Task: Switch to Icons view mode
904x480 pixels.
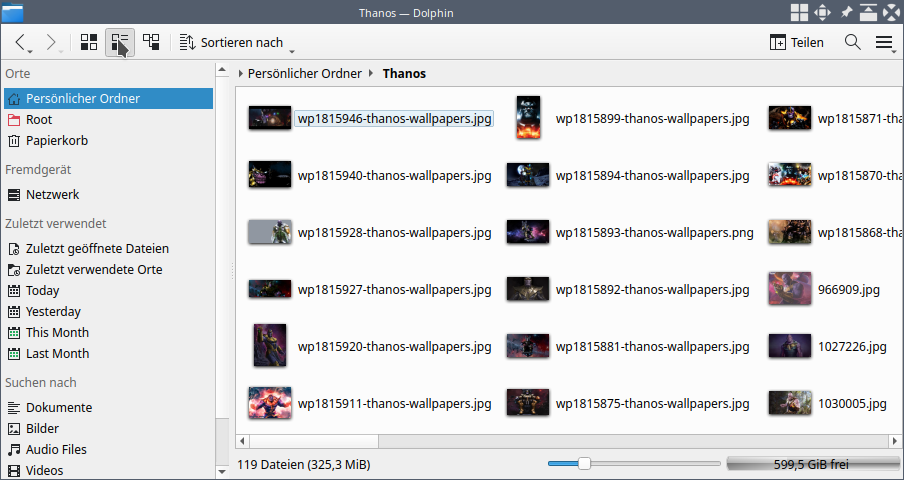Action: tap(89, 43)
